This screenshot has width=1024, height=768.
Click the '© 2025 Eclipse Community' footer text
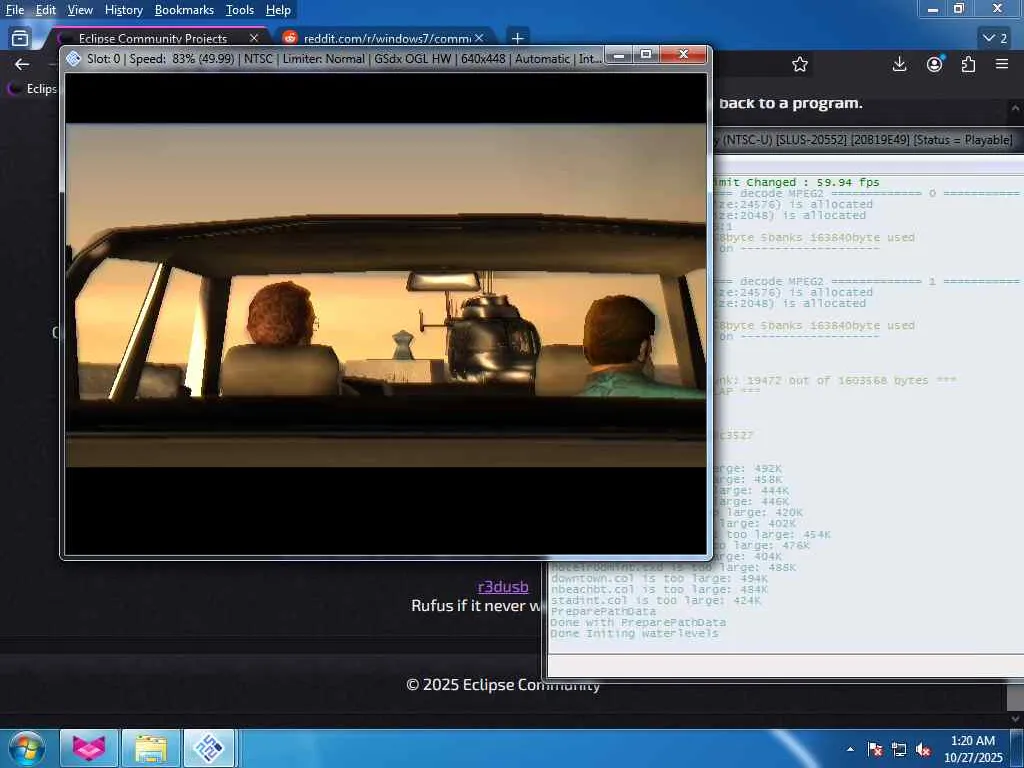click(503, 684)
